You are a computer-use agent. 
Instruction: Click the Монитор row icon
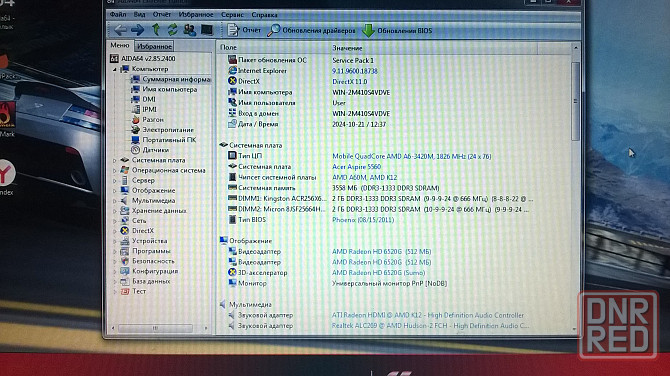pyautogui.click(x=232, y=283)
